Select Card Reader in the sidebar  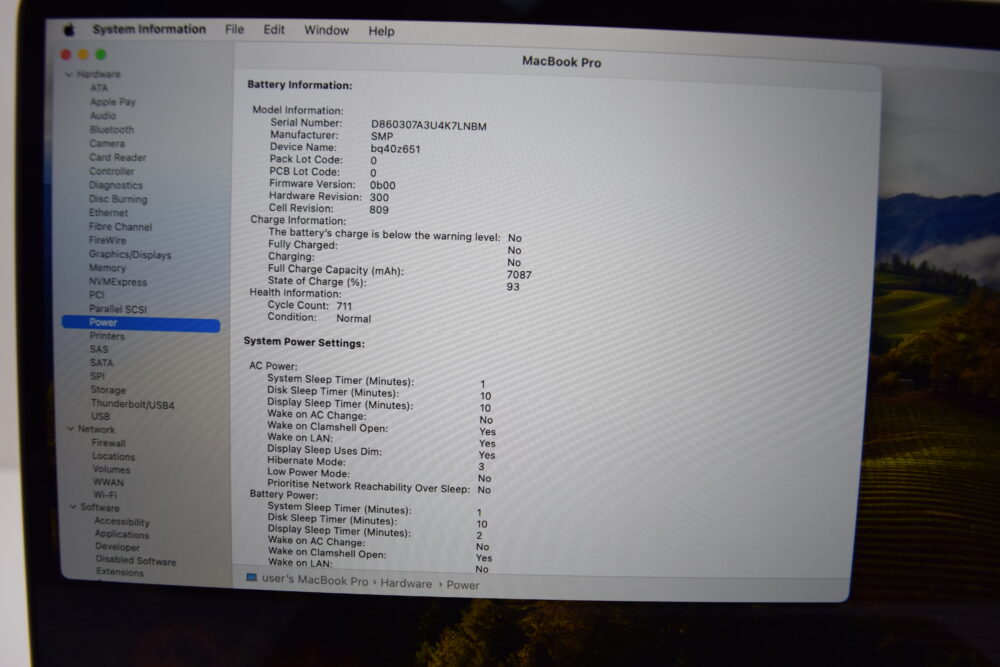pyautogui.click(x=118, y=158)
